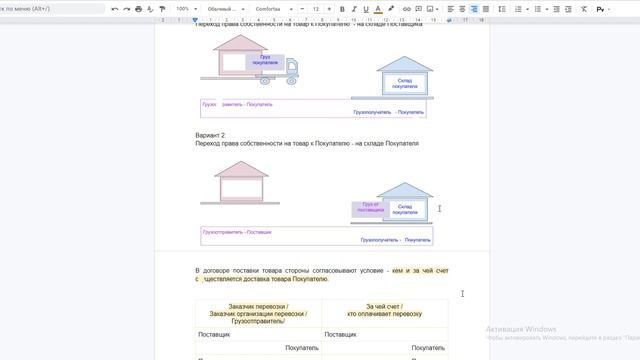Toggle italic formatting

point(354,9)
